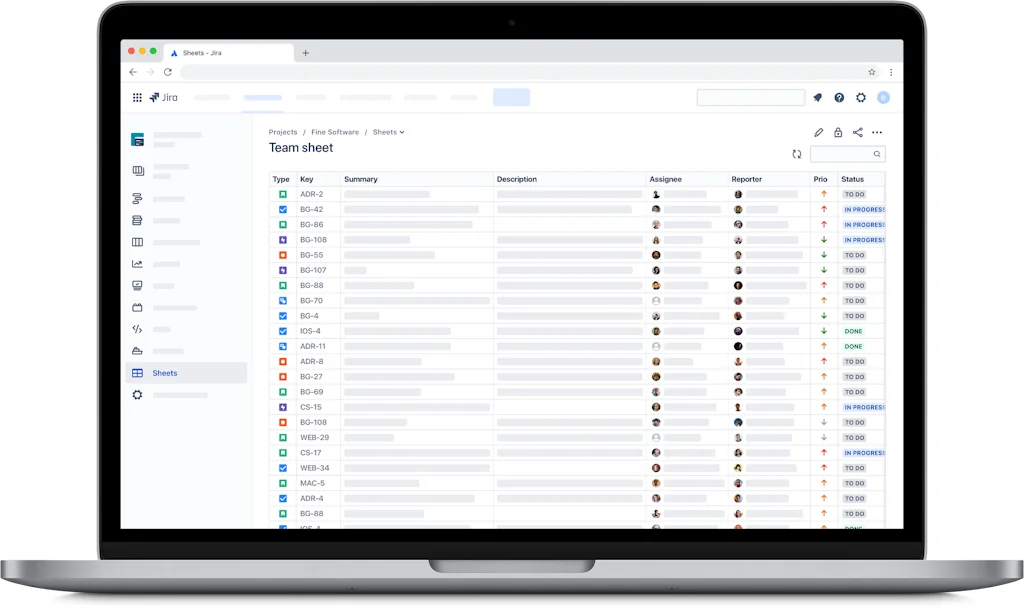Select Sheets in the left sidebar
Image resolution: width=1024 pixels, height=609 pixels.
point(165,373)
